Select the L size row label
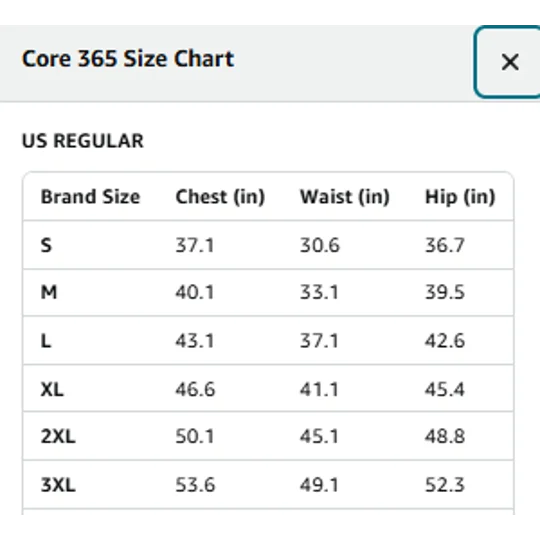 pyautogui.click(x=46, y=341)
